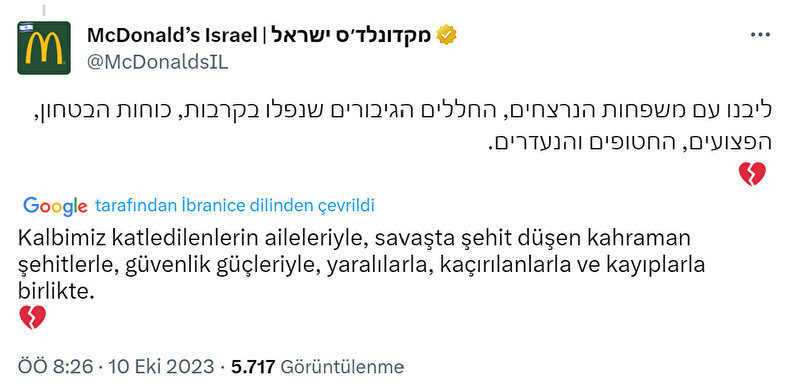Open the McDonald's Israel display name
Screen dimensions: 792x392
(173, 35)
